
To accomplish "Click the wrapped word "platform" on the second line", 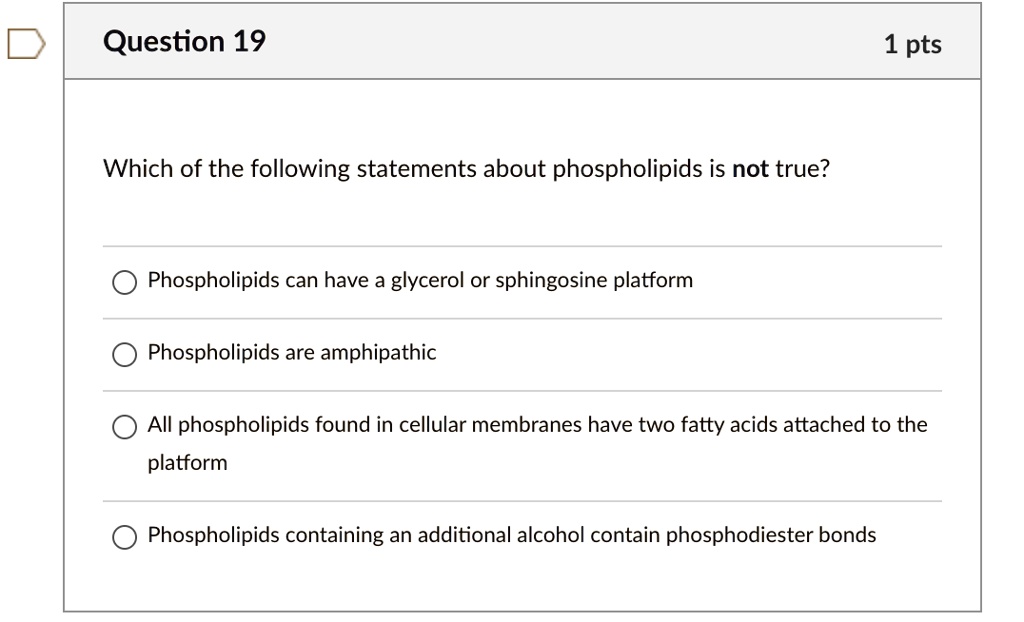I will coord(188,463).
